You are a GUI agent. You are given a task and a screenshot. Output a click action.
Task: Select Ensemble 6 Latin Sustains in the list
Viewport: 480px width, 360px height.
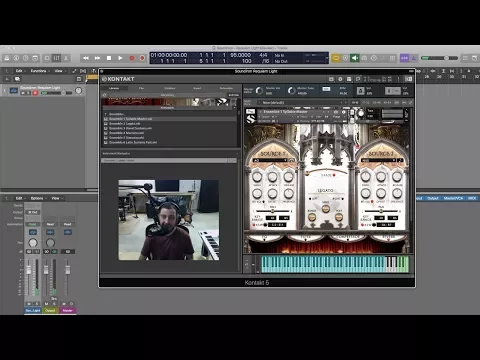tap(171, 142)
